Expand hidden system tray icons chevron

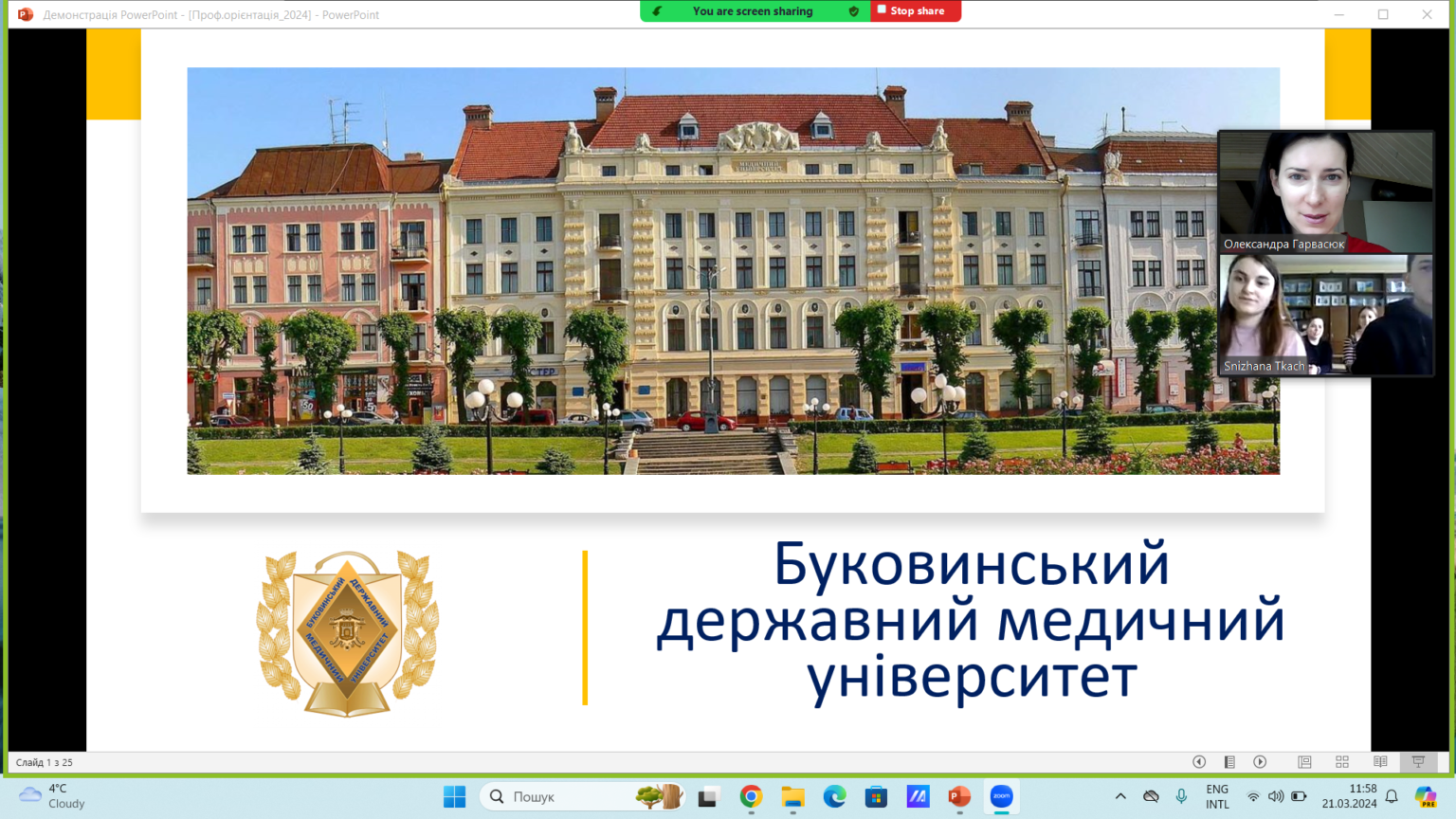[x=1120, y=796]
